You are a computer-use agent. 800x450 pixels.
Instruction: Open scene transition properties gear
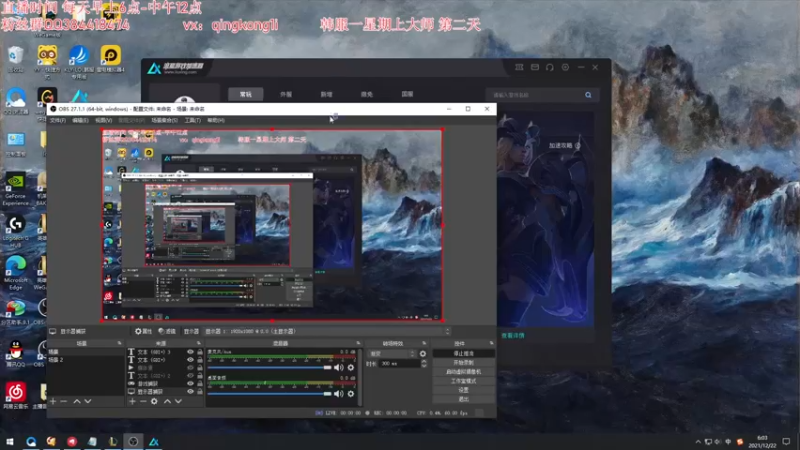422,354
